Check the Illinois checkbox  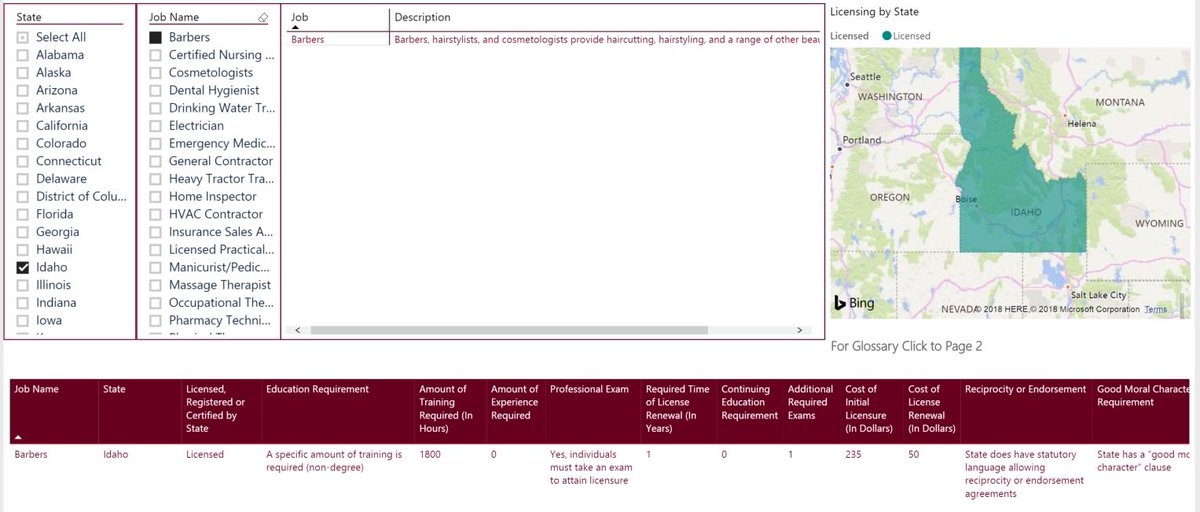23,285
